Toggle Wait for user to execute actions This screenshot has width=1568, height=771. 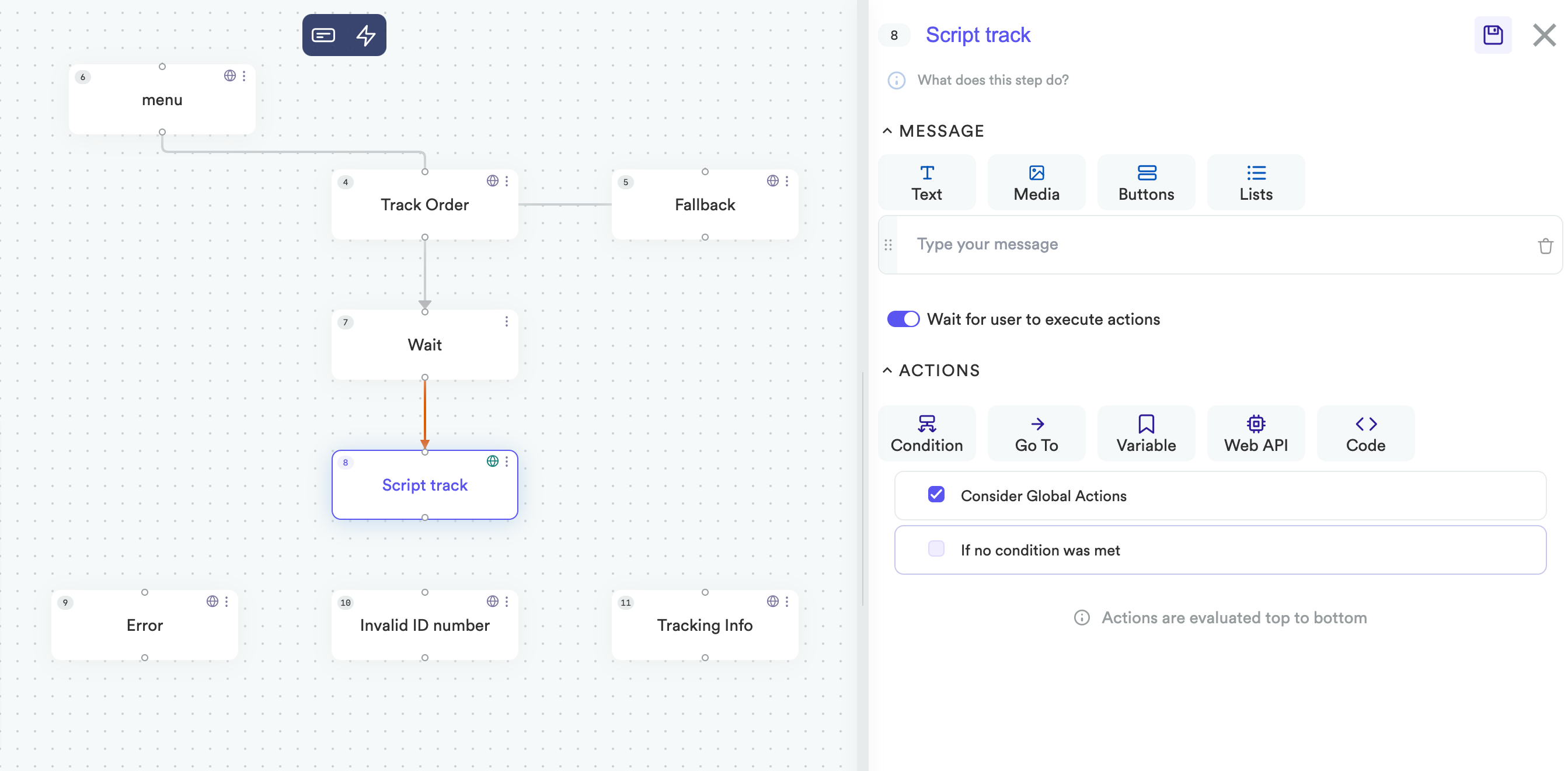[x=903, y=319]
